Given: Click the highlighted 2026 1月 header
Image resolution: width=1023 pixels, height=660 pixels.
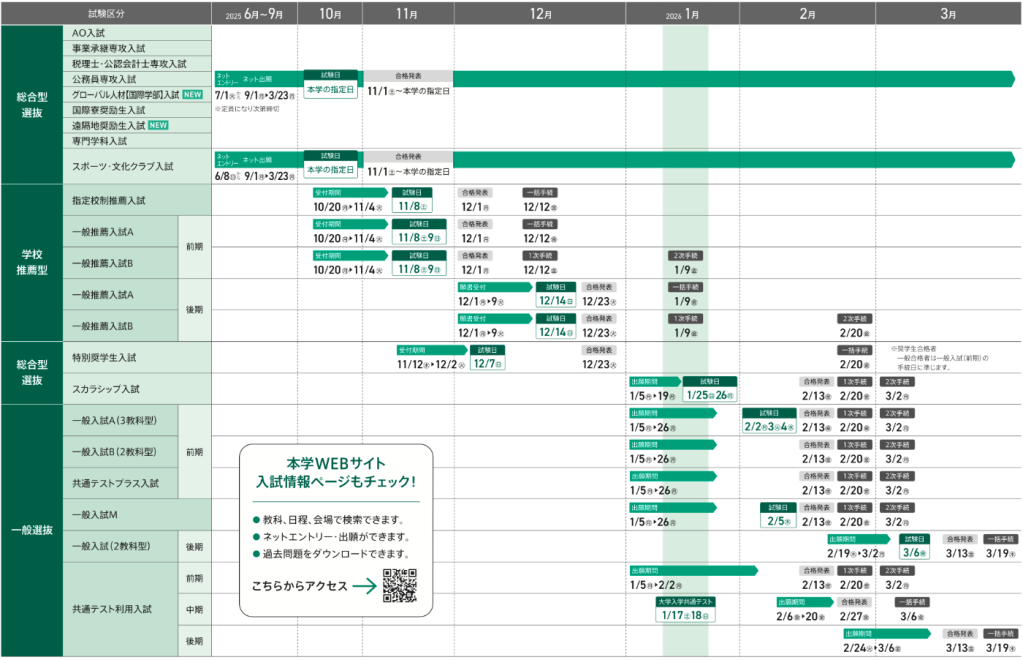Looking at the screenshot, I should (684, 14).
